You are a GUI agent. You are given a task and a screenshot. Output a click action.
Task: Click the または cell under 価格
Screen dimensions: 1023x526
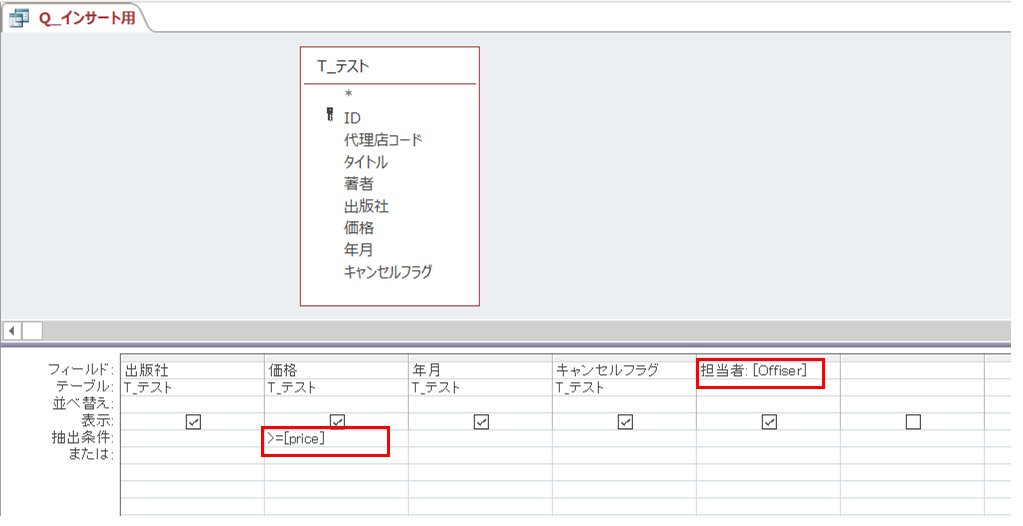pyautogui.click(x=337, y=456)
